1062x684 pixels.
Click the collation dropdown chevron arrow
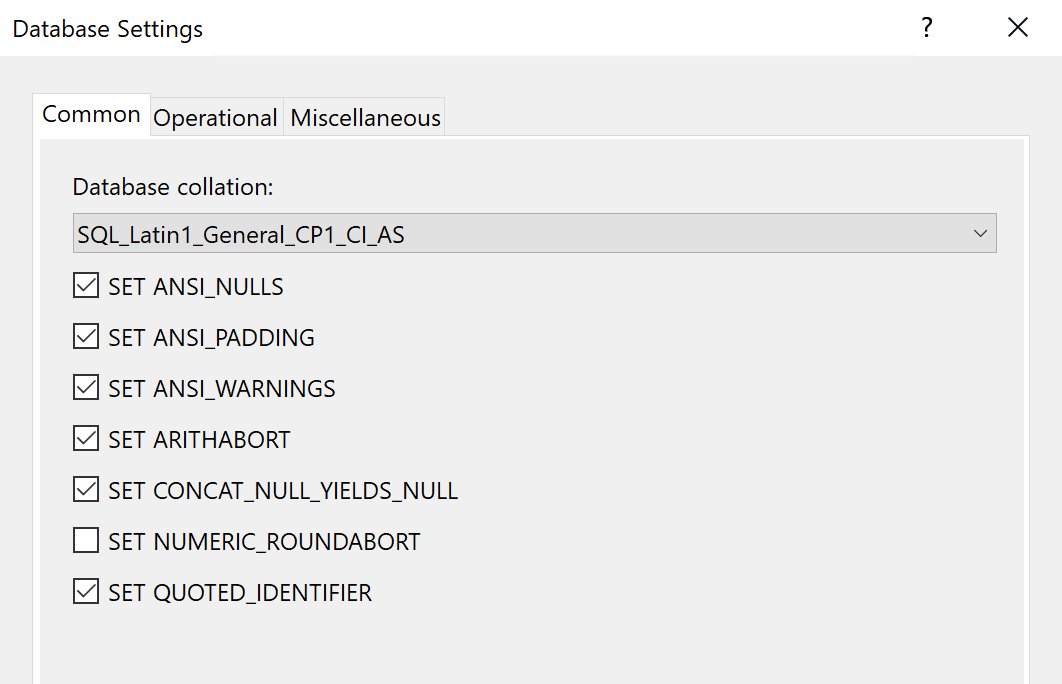click(980, 234)
